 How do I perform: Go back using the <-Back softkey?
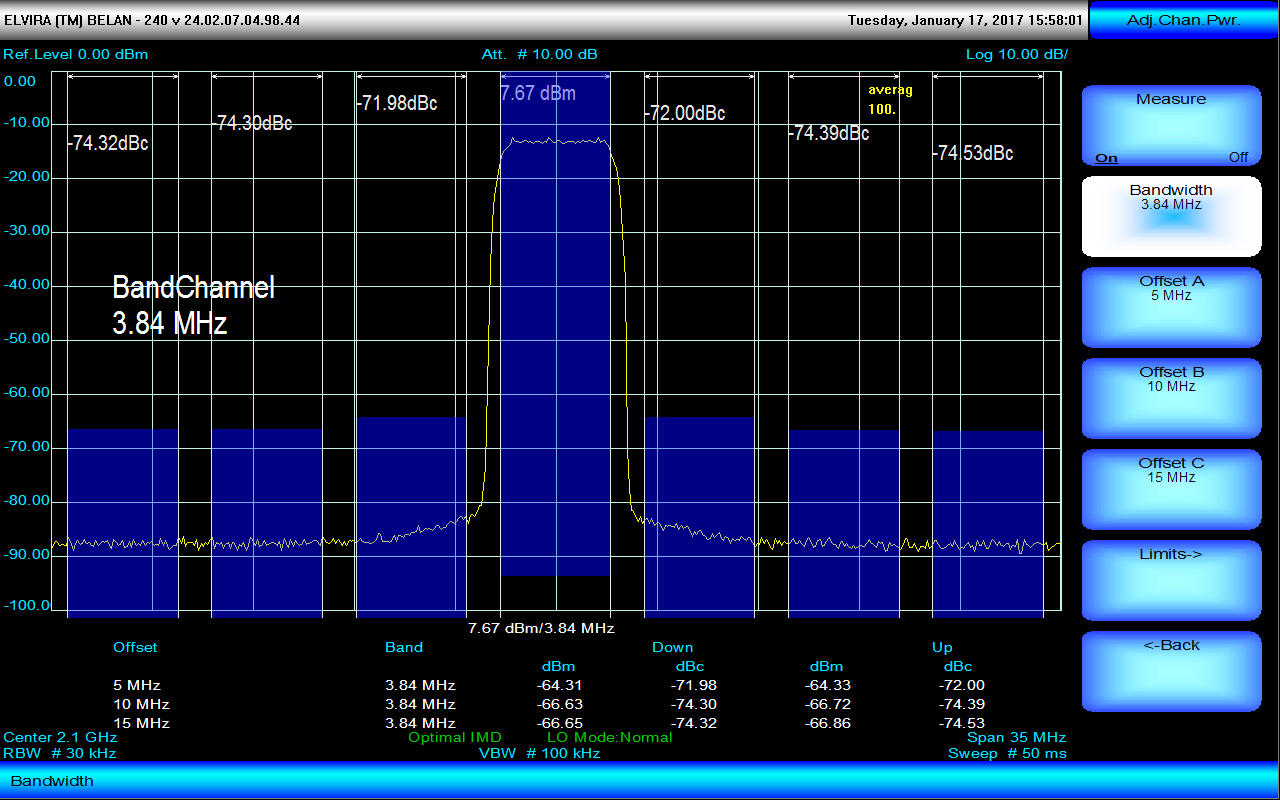[1171, 671]
